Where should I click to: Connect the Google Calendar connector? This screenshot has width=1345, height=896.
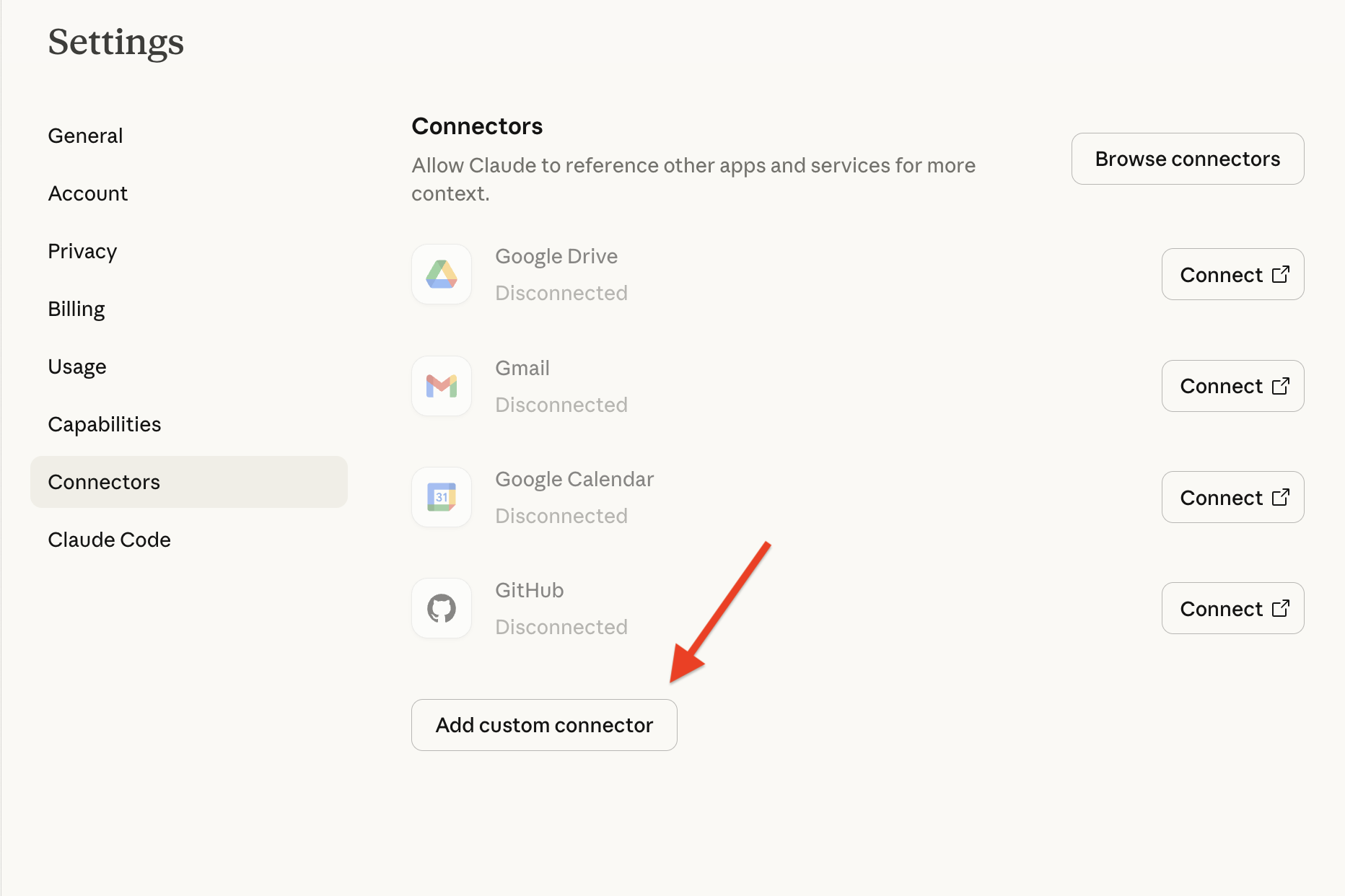point(1232,497)
